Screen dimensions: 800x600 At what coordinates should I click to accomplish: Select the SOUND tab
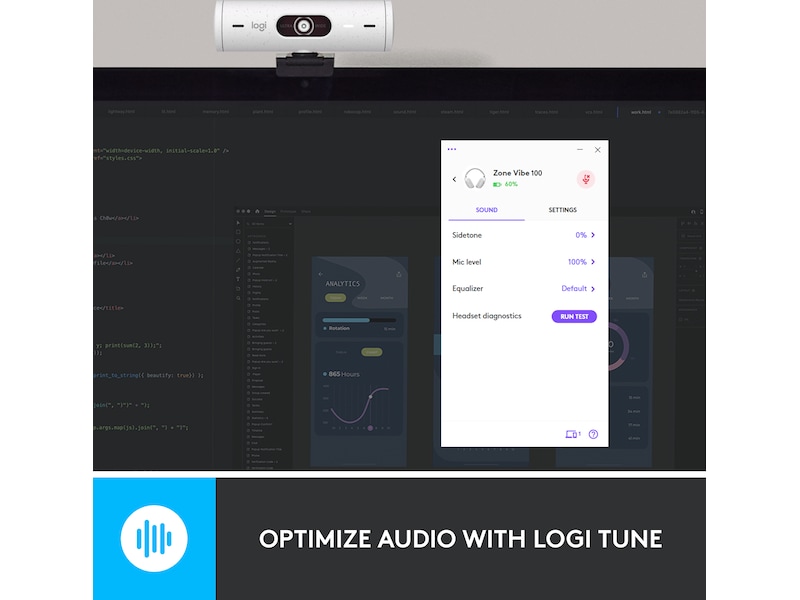[x=487, y=210]
